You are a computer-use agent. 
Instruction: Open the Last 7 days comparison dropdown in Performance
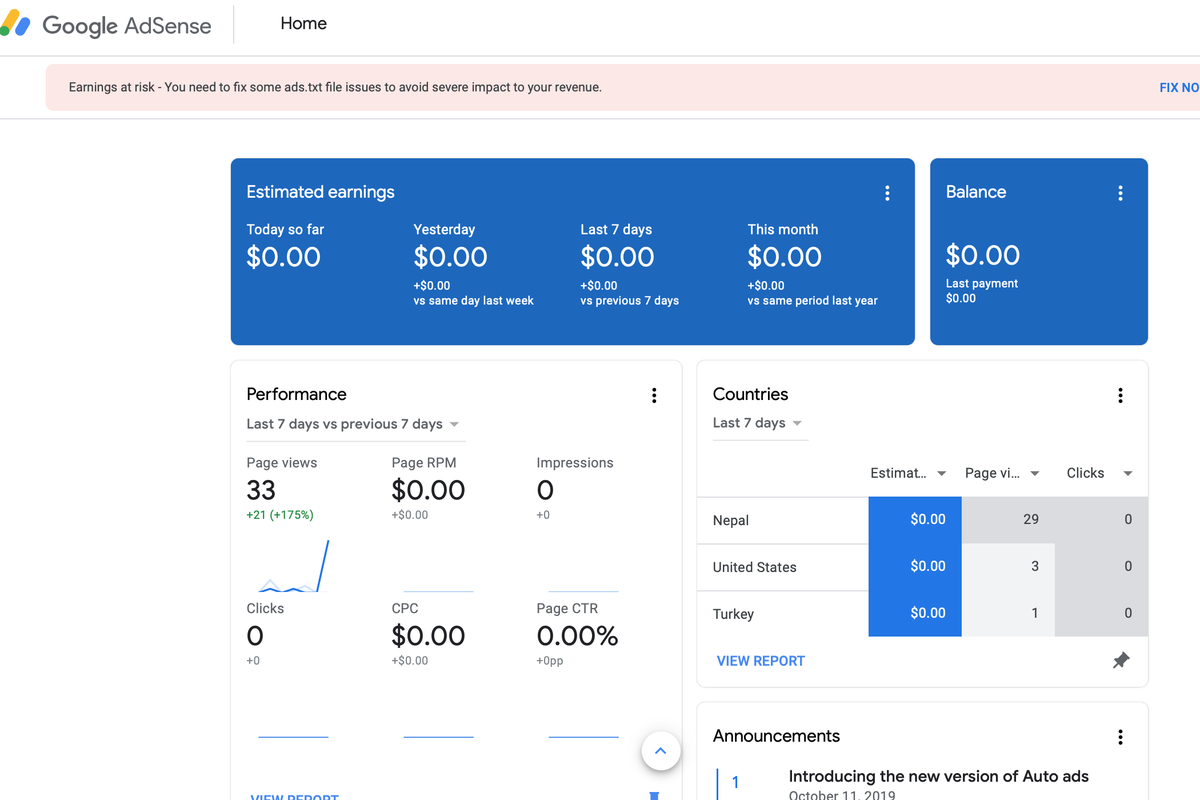355,423
